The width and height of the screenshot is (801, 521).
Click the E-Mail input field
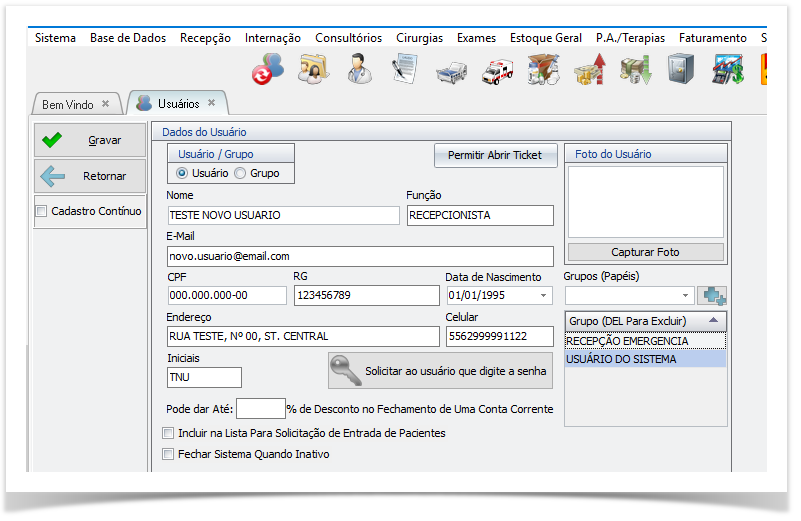click(x=359, y=256)
